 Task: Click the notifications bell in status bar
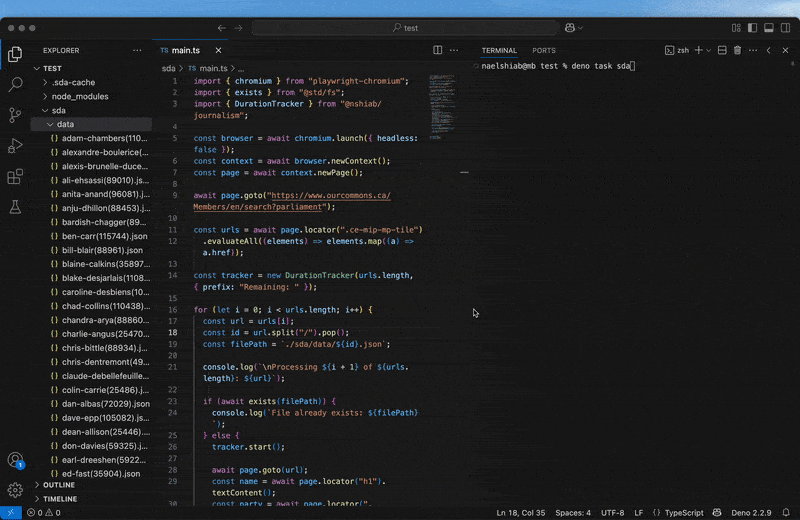tap(786, 512)
